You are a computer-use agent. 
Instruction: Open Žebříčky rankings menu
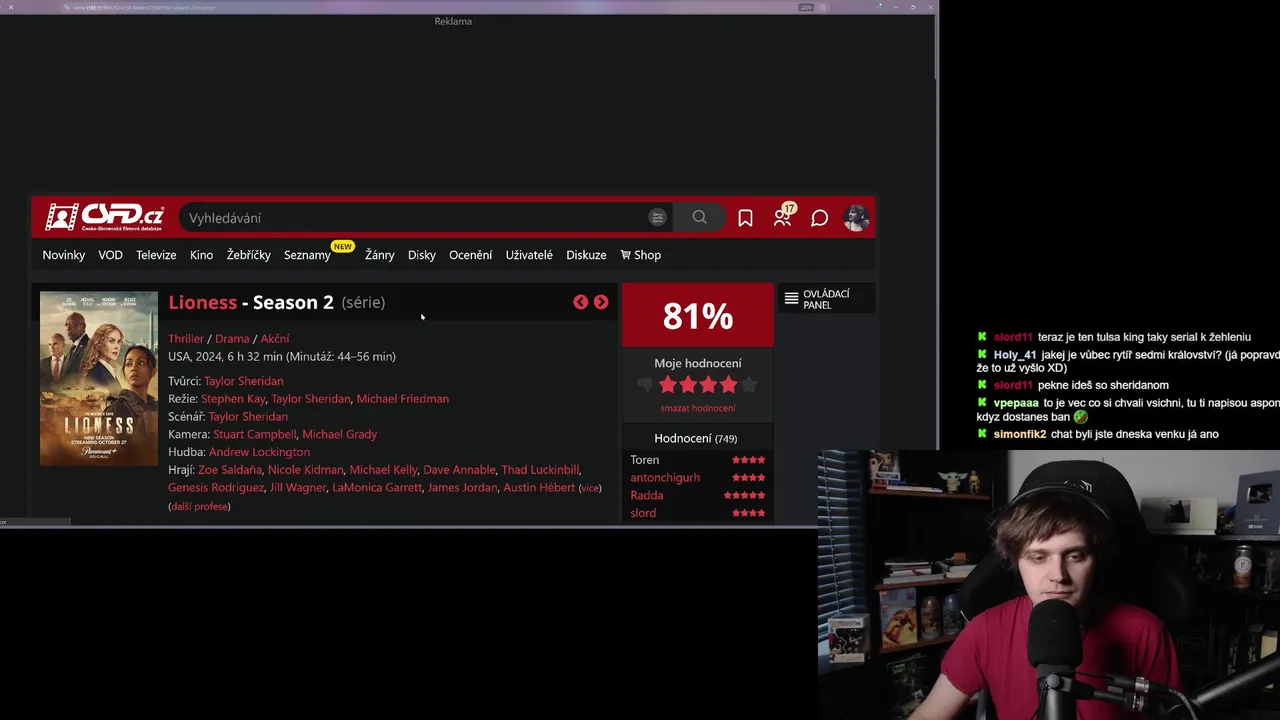point(248,255)
